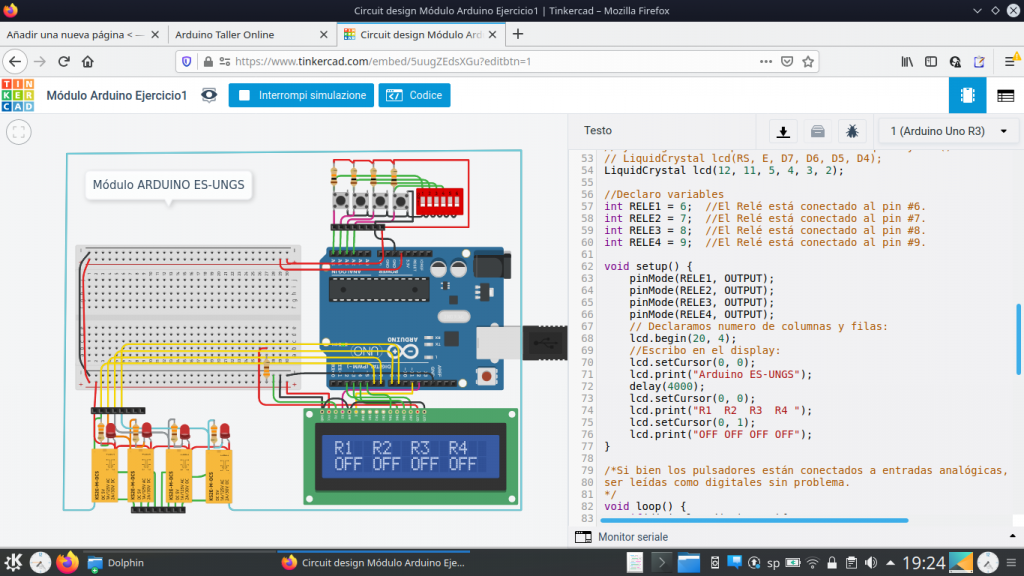Select the LCD display component
Image resolution: width=1024 pixels, height=576 pixels.
click(411, 456)
